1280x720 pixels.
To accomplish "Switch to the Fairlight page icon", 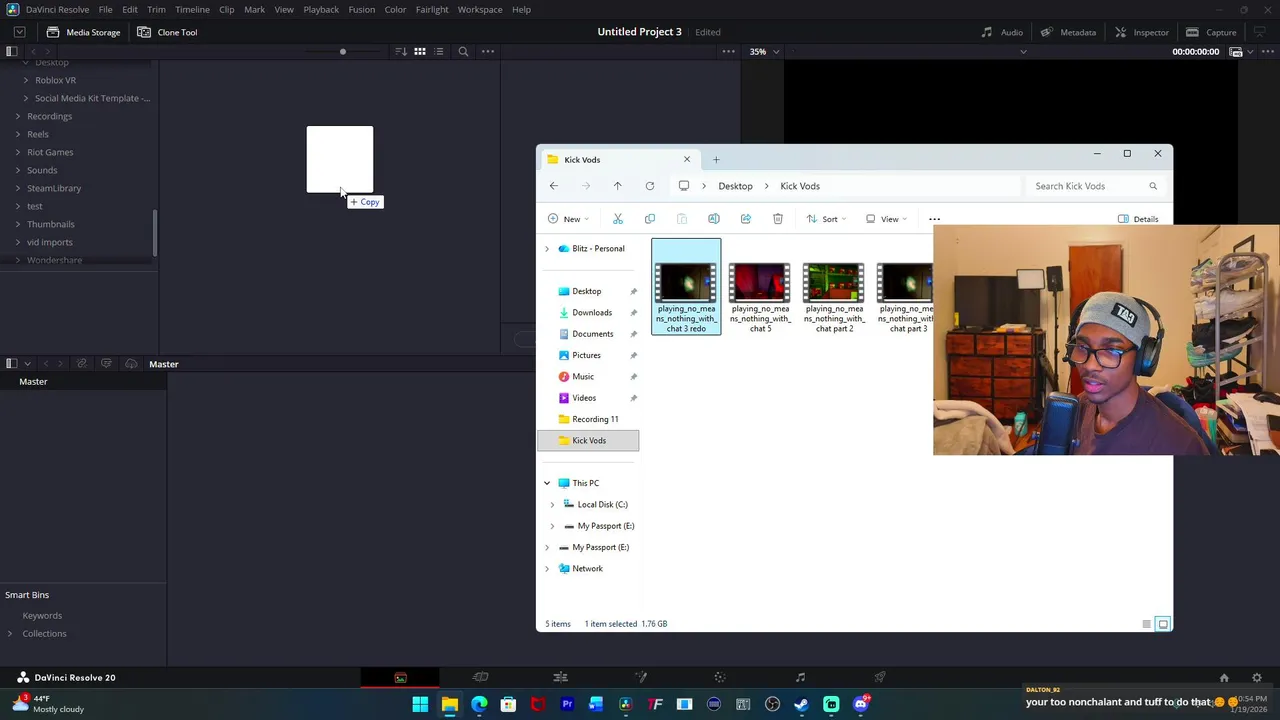I will (x=800, y=677).
